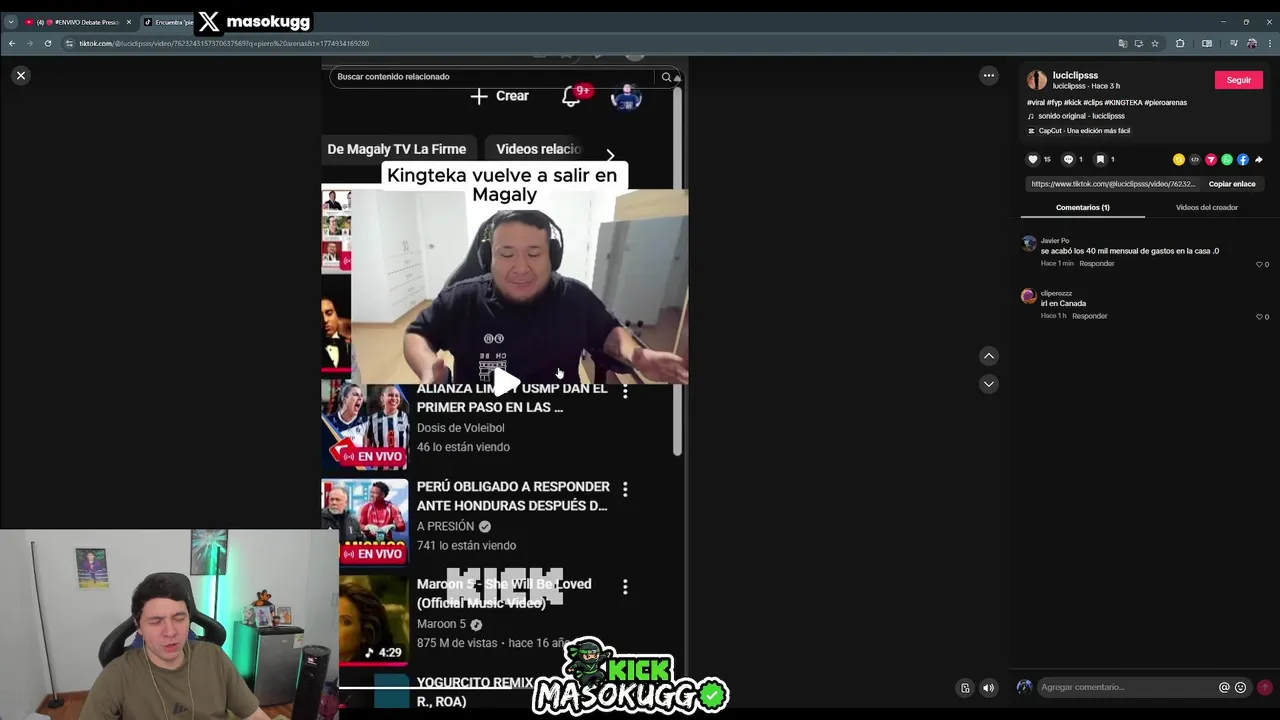Reload the page in browser toolbar
The height and width of the screenshot is (720, 1280).
tap(47, 43)
